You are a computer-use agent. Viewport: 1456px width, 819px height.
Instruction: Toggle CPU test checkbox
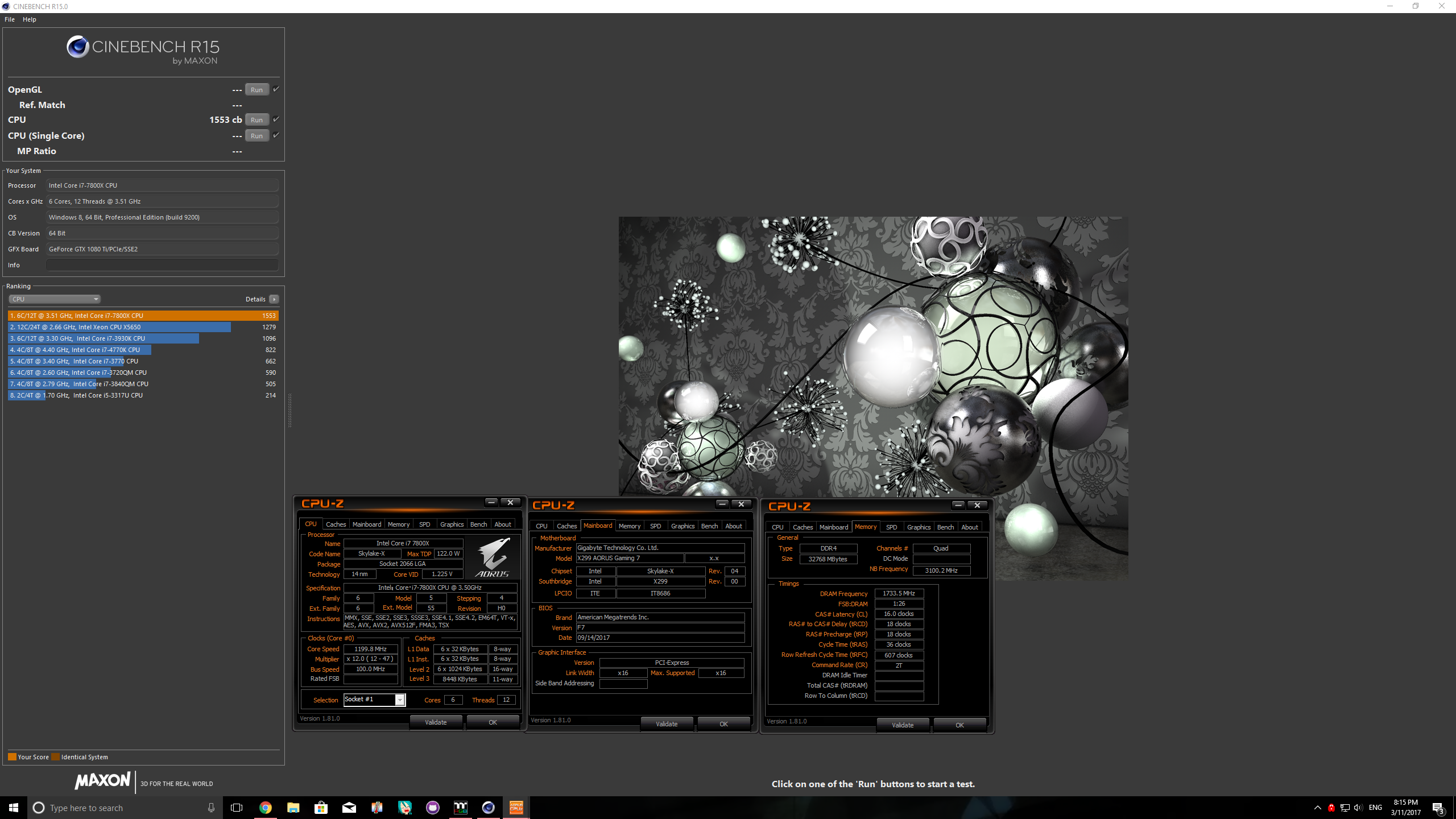(x=276, y=119)
